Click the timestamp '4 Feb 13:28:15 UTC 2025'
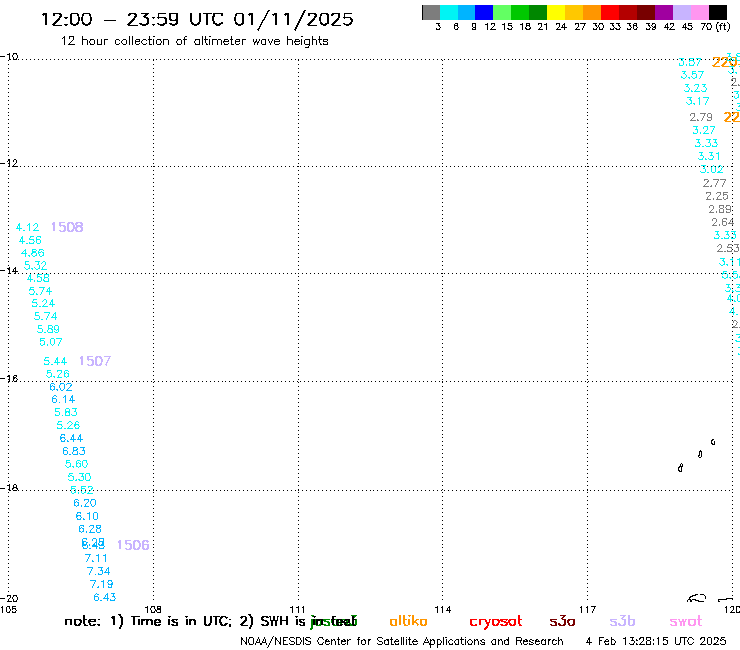 pyautogui.click(x=656, y=641)
